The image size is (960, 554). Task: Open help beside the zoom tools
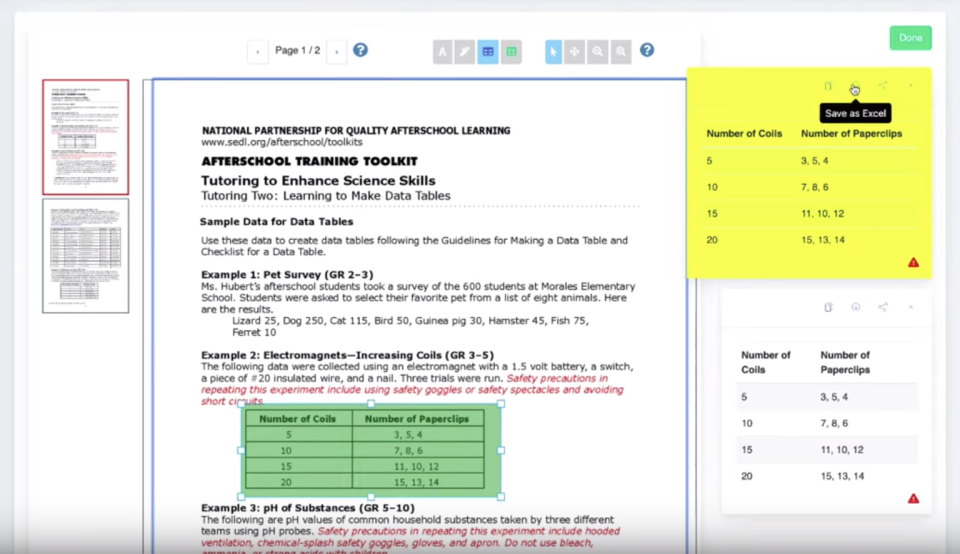pyautogui.click(x=647, y=50)
